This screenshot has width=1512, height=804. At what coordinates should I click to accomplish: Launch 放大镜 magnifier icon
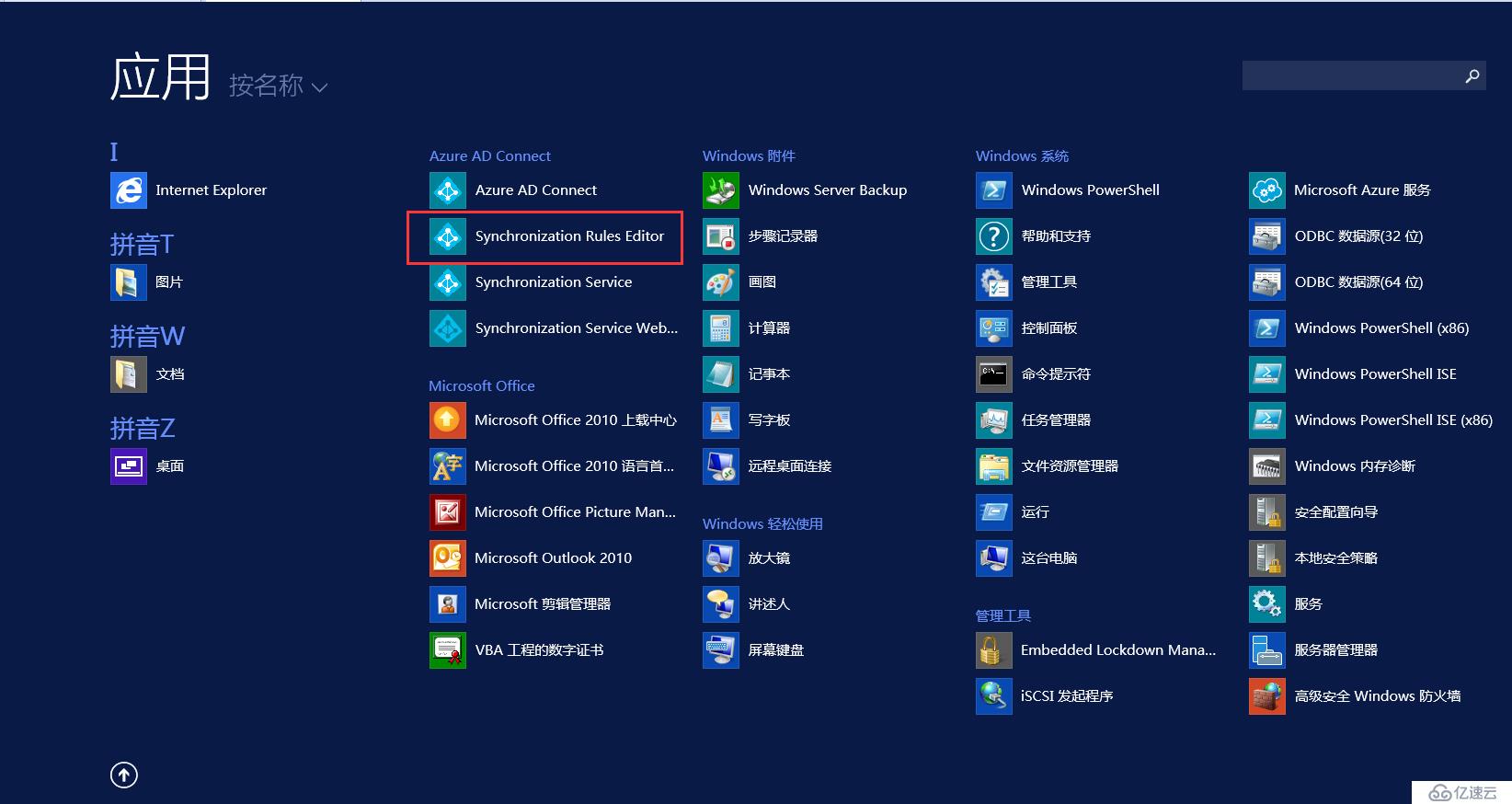click(x=721, y=558)
